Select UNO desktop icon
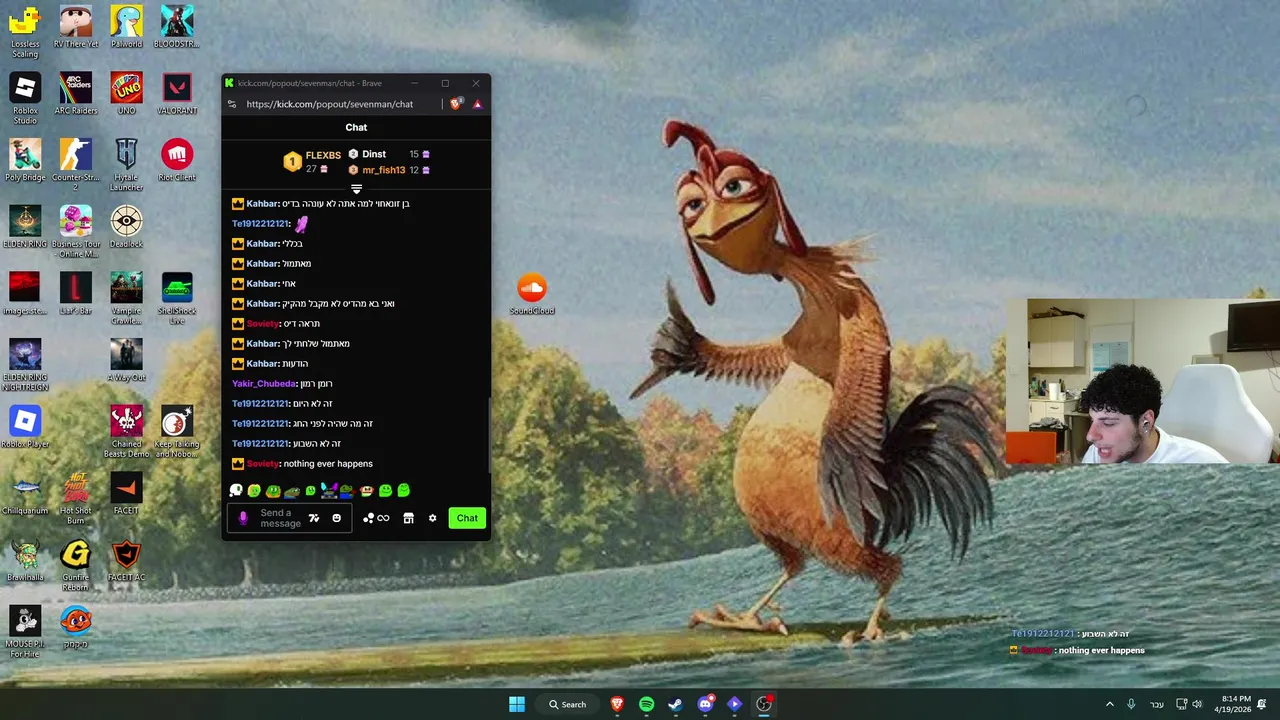Screen dimensions: 1280x720 126,93
